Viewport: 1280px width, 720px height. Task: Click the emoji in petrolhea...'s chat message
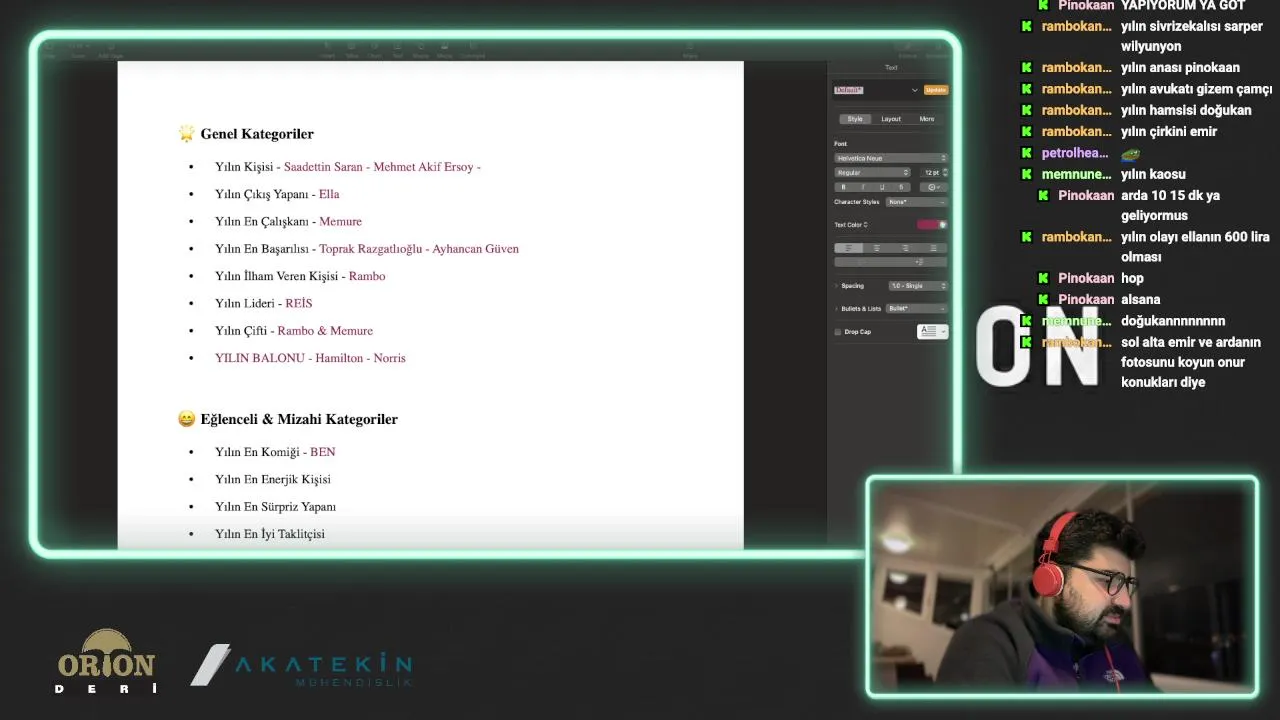tap(1130, 154)
